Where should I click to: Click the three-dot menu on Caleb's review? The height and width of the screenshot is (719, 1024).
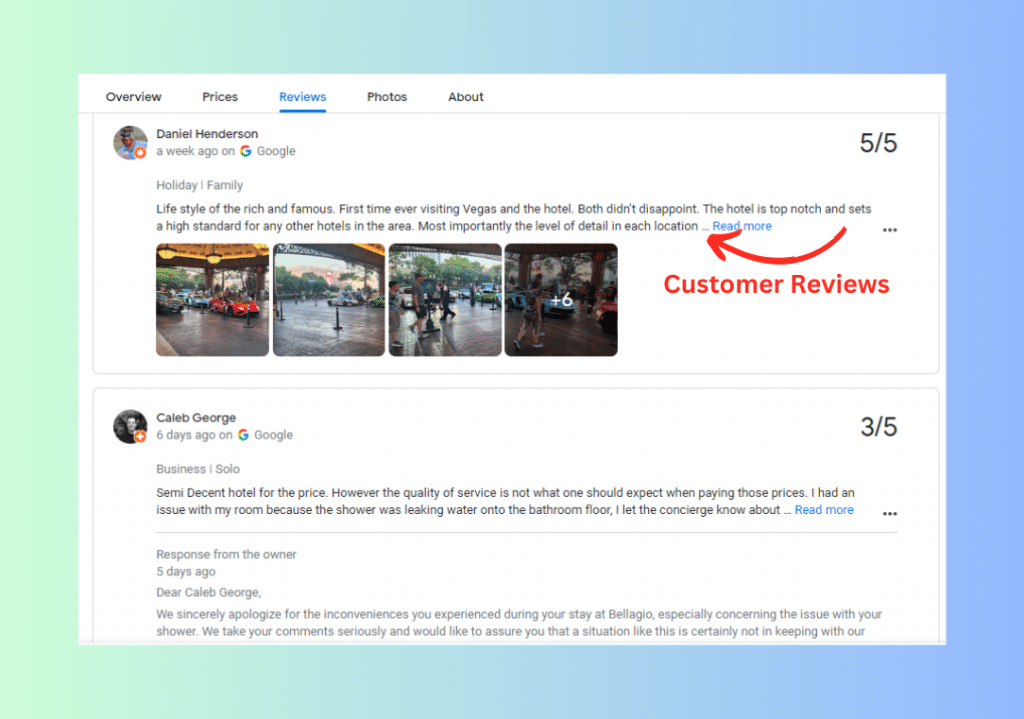(x=889, y=513)
